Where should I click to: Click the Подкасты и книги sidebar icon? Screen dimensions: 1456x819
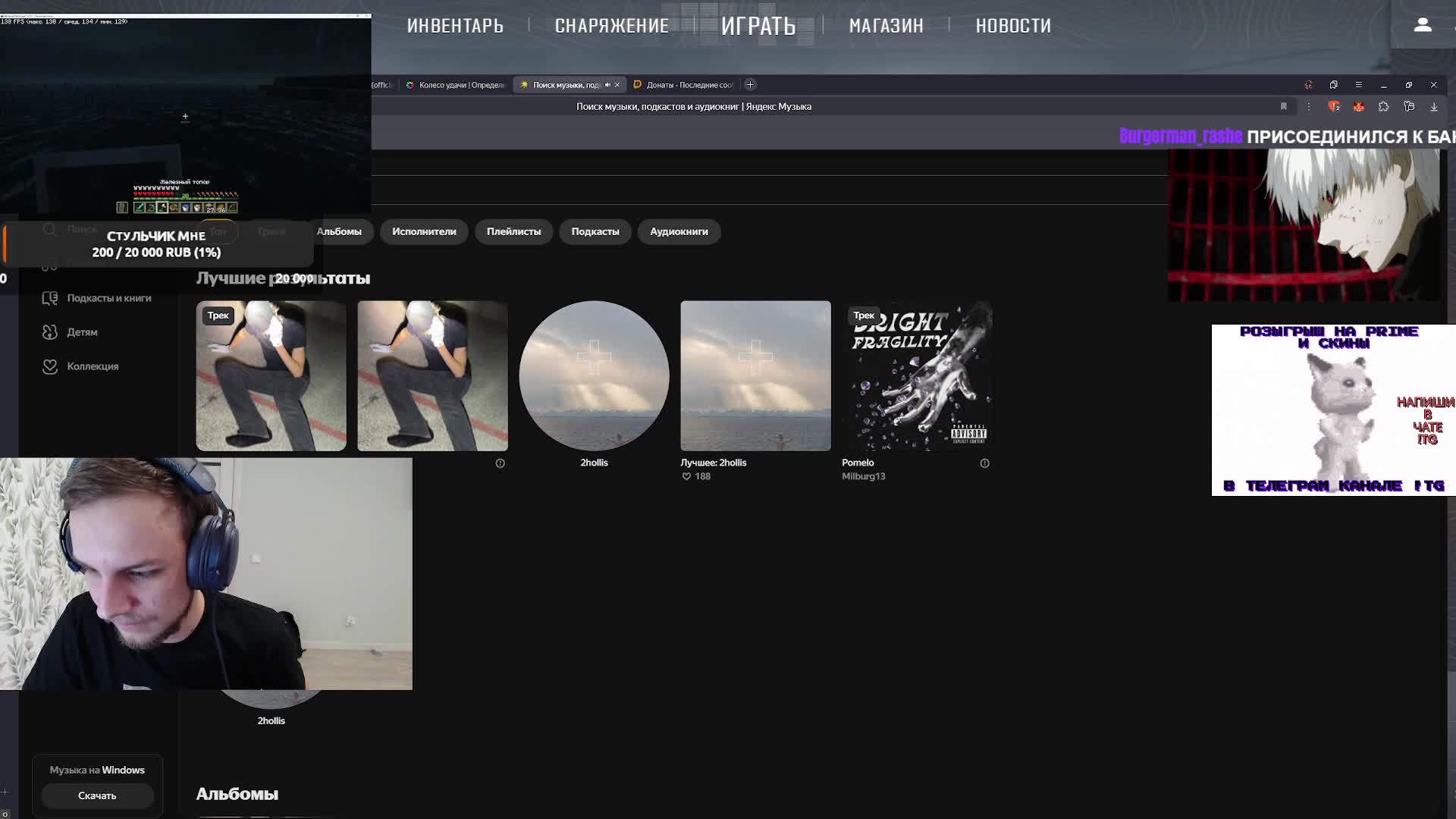click(50, 298)
